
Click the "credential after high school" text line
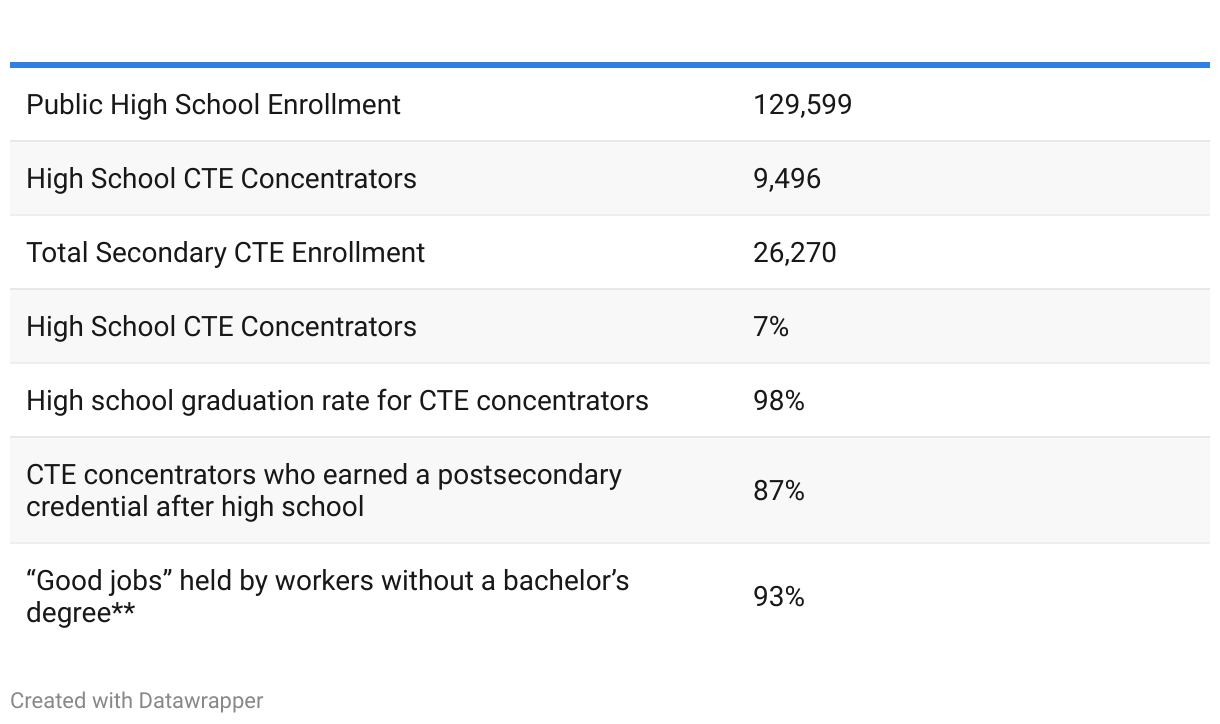pyautogui.click(x=195, y=507)
